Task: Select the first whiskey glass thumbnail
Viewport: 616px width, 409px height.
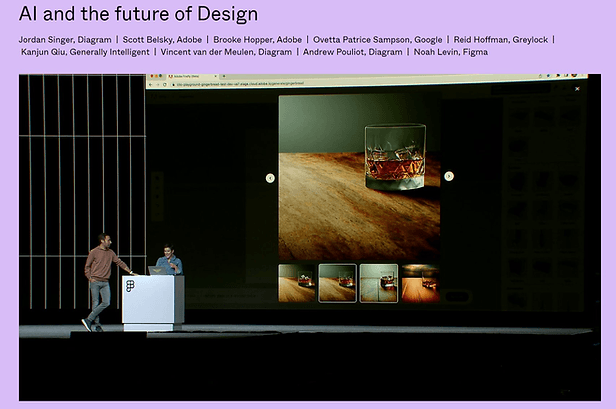Action: (x=297, y=283)
